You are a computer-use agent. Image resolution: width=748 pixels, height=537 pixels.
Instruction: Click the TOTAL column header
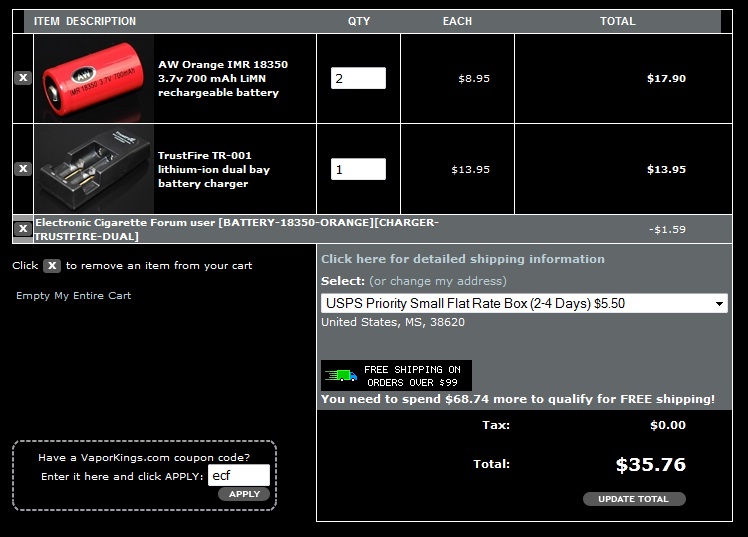[x=618, y=21]
